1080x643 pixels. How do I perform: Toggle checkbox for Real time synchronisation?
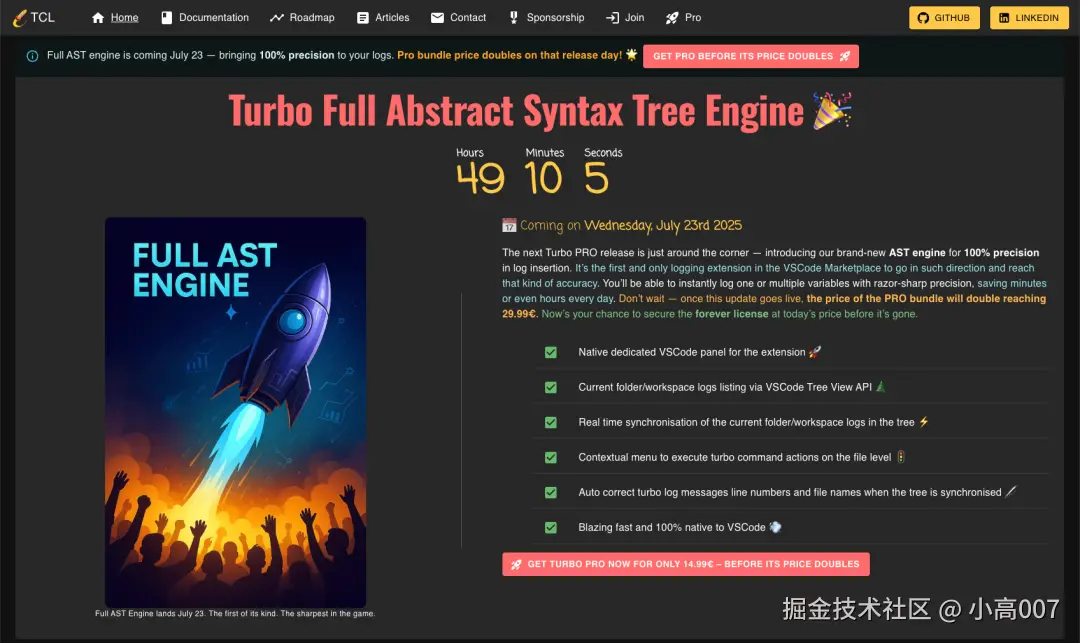[x=551, y=423]
